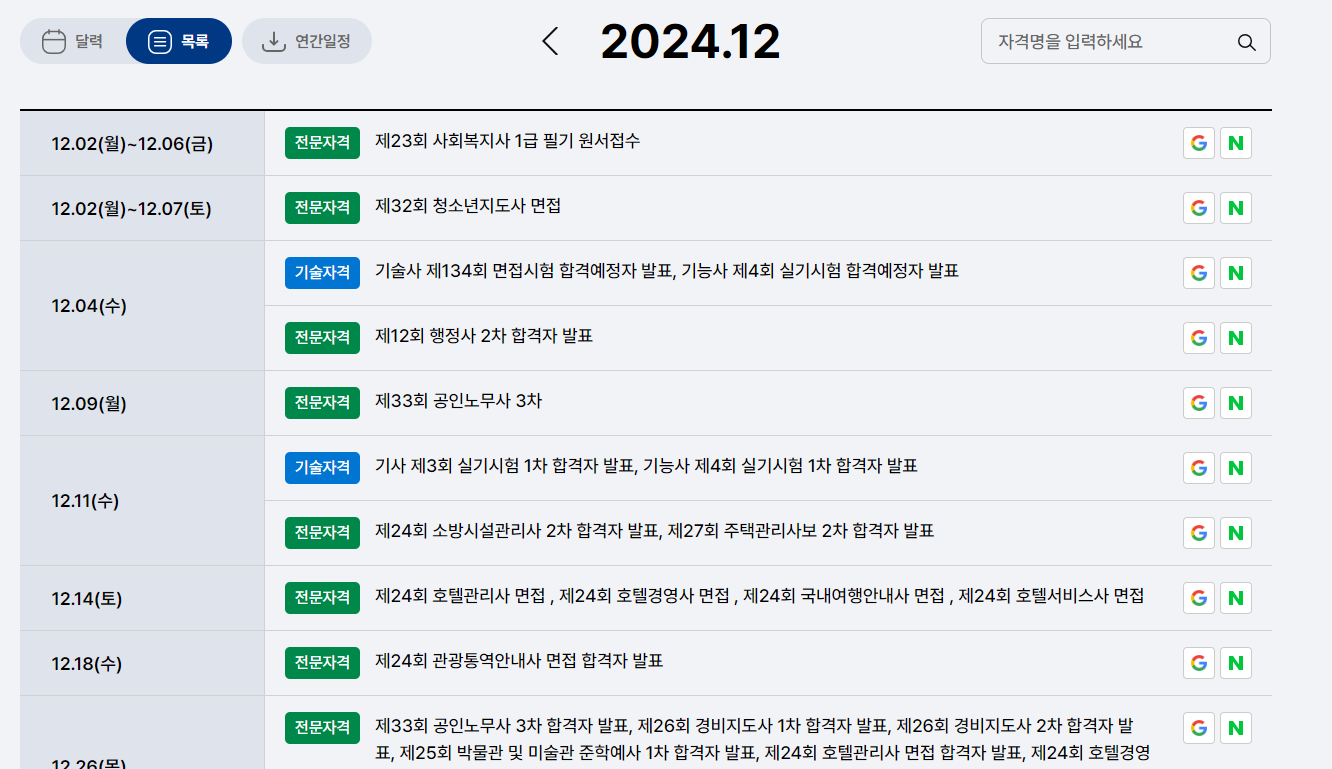
Task: Select the 목록 list view tab
Action: [178, 41]
